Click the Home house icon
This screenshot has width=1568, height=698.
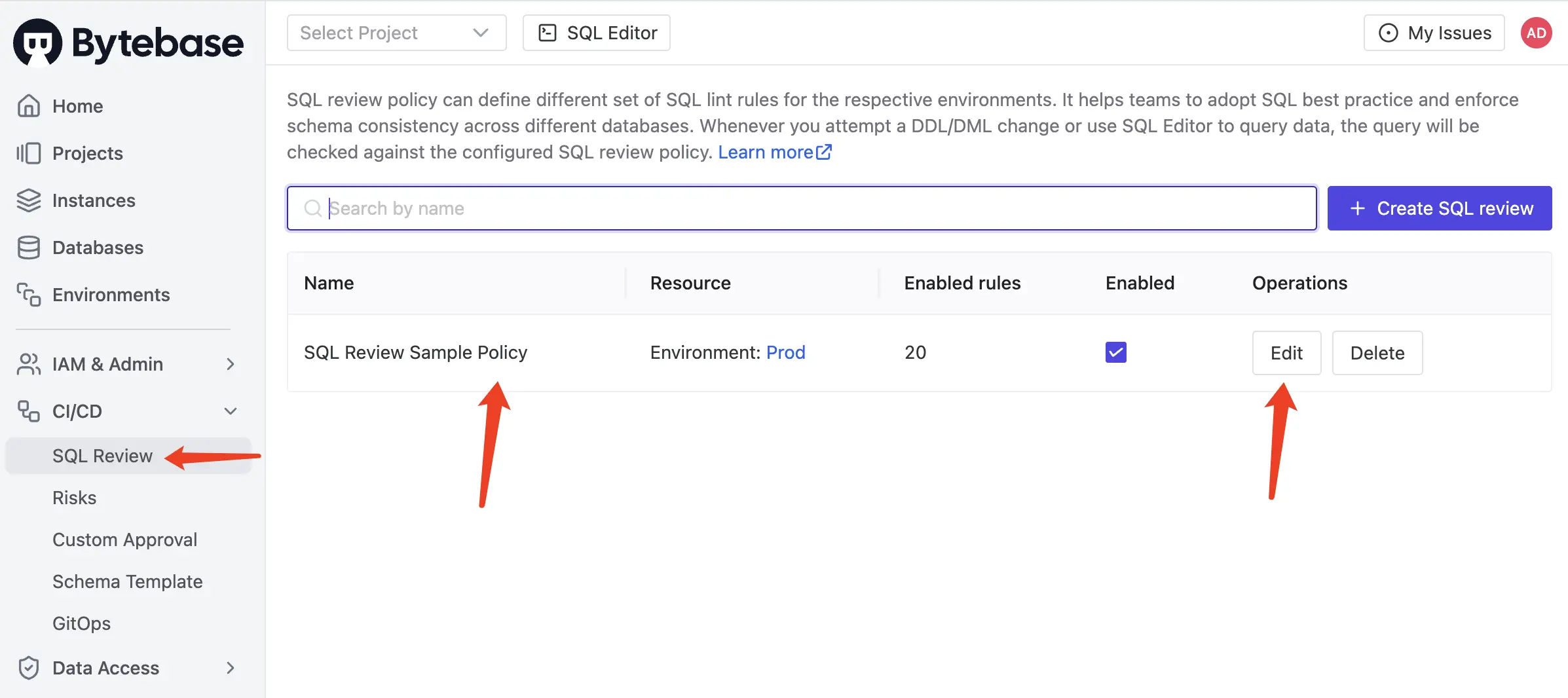(x=29, y=106)
